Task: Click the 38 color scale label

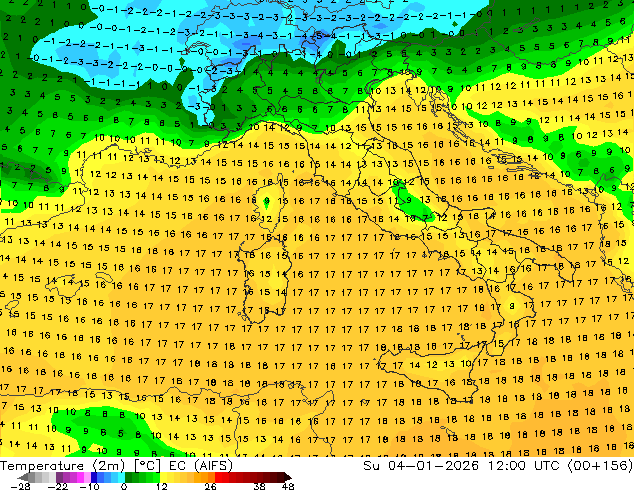Action: pyautogui.click(x=259, y=486)
